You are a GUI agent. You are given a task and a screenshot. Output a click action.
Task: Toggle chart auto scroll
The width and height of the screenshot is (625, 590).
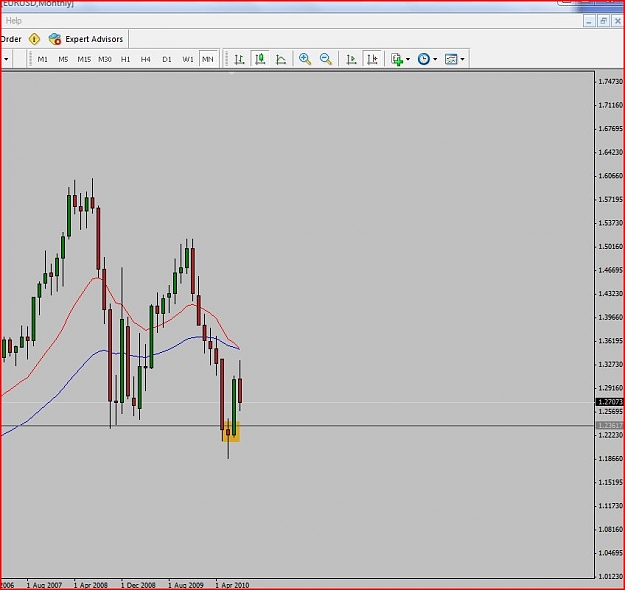351,59
